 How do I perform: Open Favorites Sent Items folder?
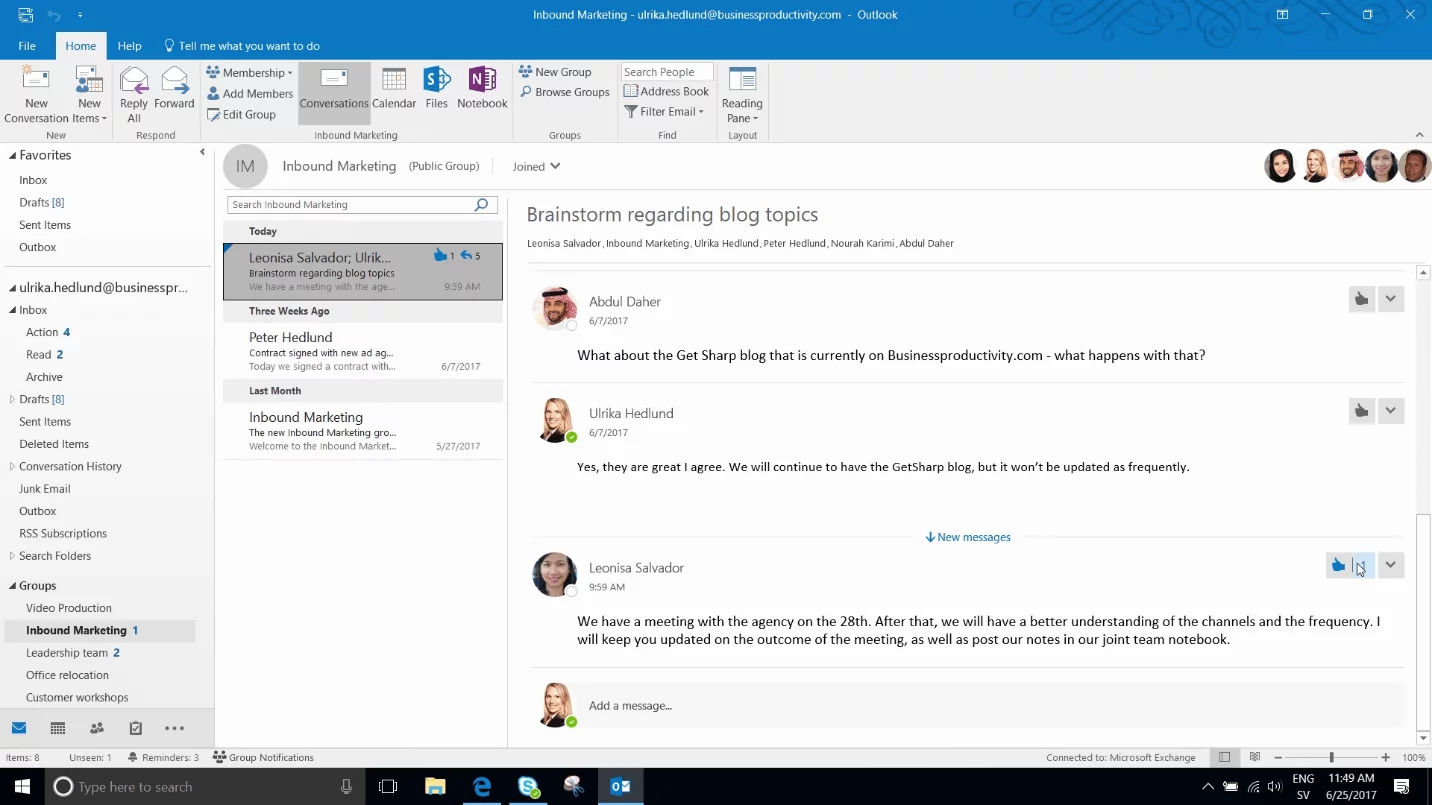45,225
